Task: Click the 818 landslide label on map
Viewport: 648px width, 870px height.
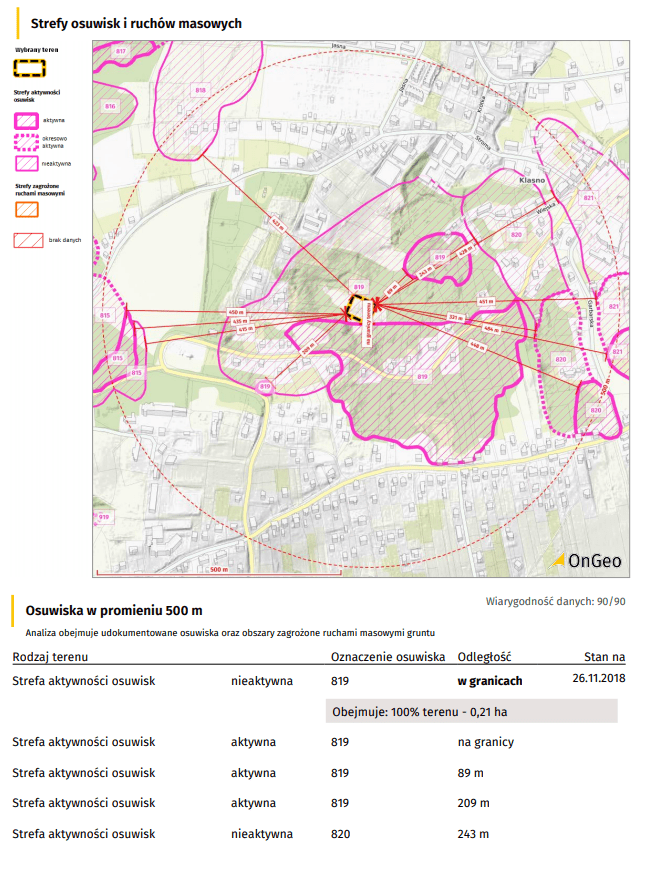Action: pyautogui.click(x=200, y=90)
